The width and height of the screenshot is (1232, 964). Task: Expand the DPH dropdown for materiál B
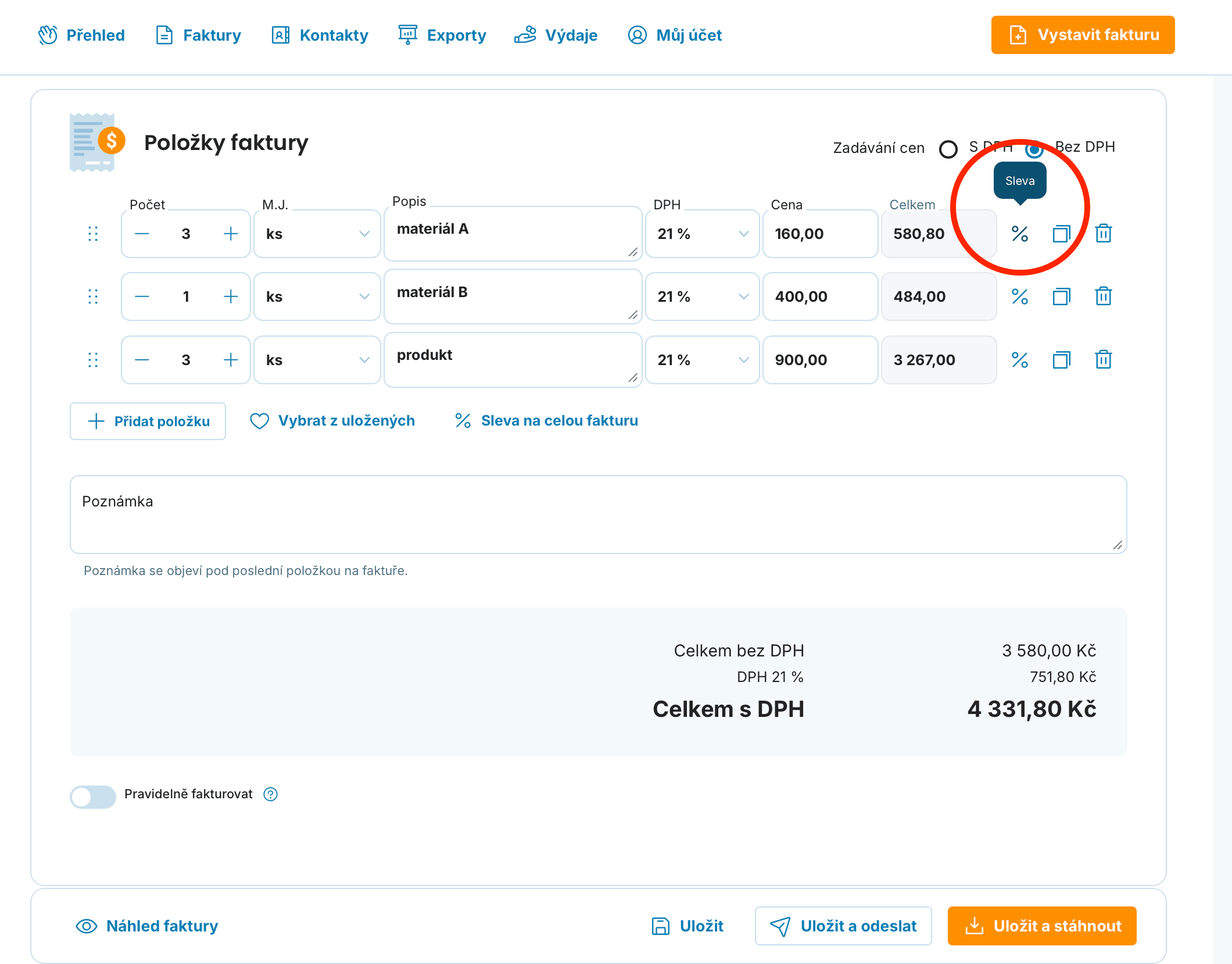pyautogui.click(x=702, y=297)
